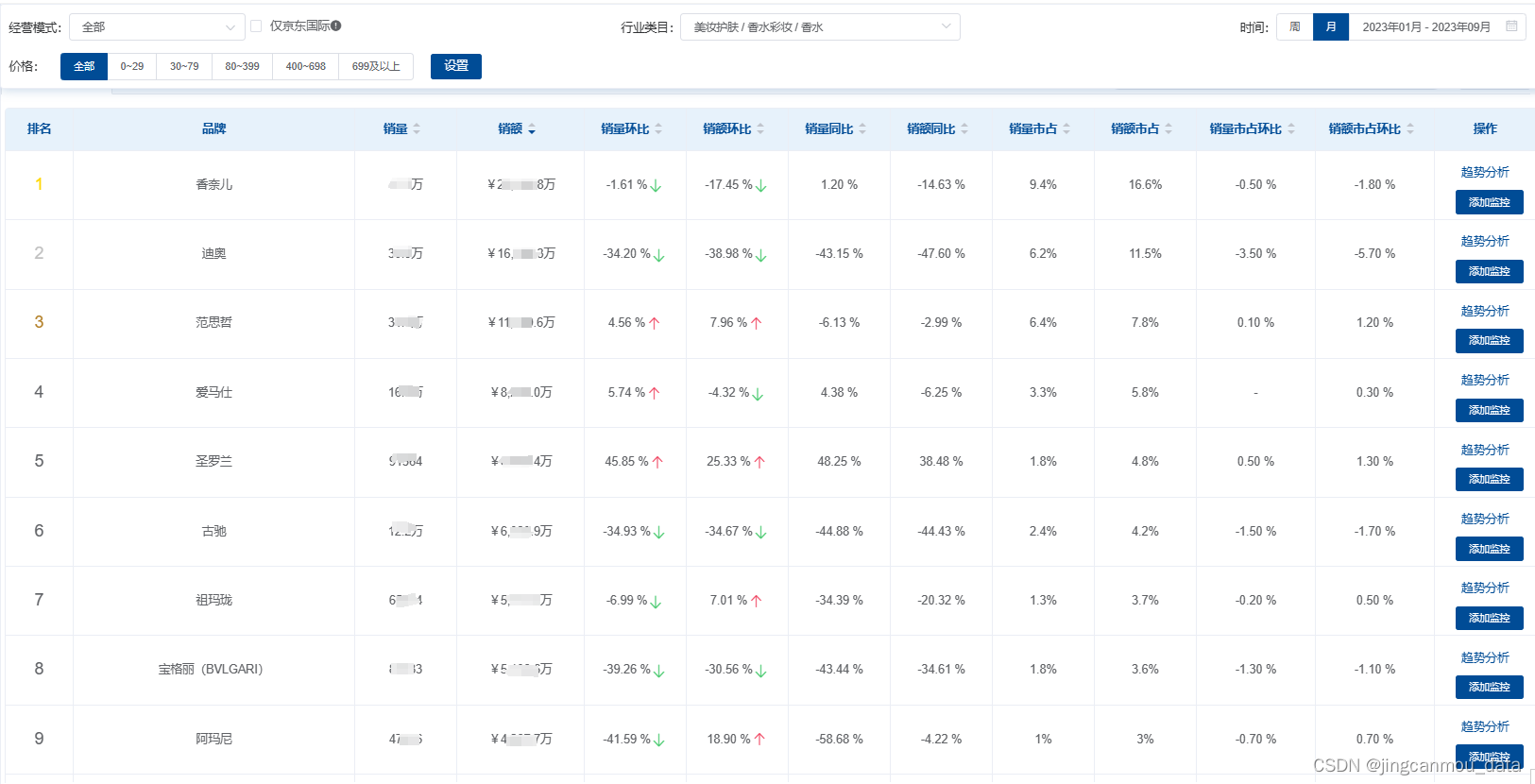Open 趋势分析 for 迪奥
This screenshot has width=1535, height=784.
click(1485, 241)
